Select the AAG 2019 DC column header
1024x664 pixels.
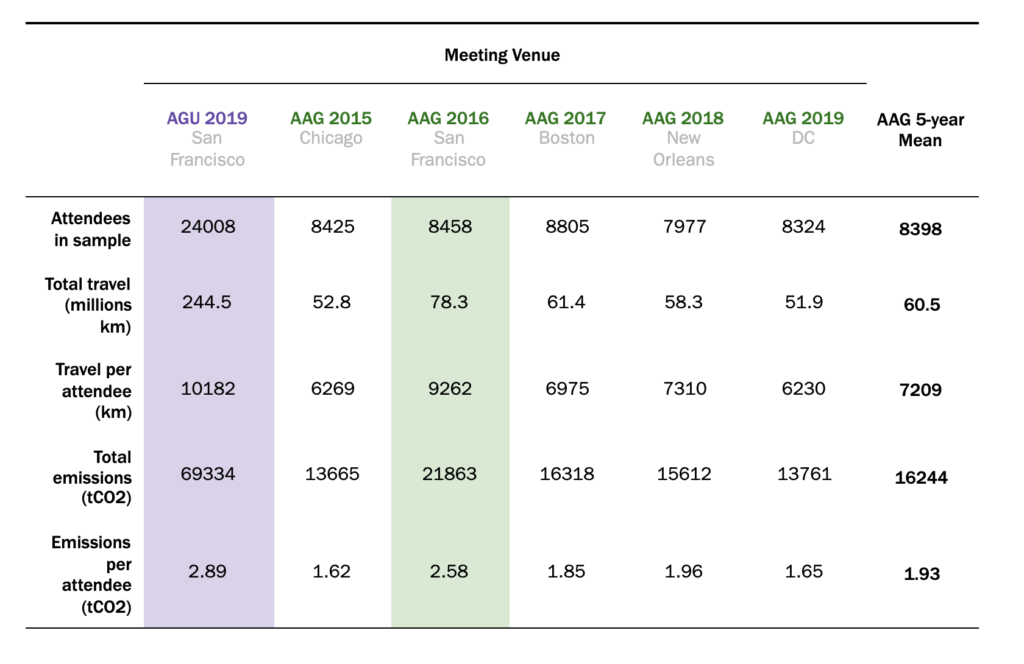(x=803, y=128)
